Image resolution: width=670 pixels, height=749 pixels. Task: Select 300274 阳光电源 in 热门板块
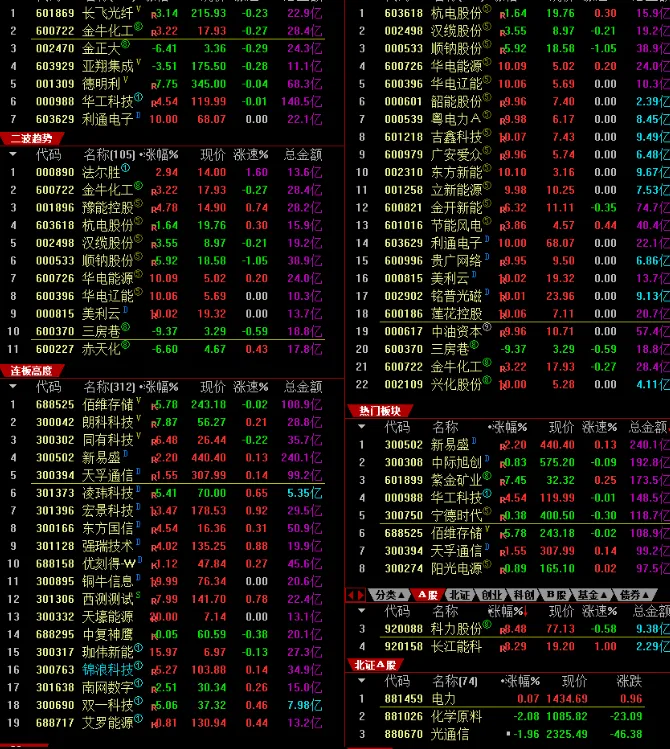[x=509, y=568]
